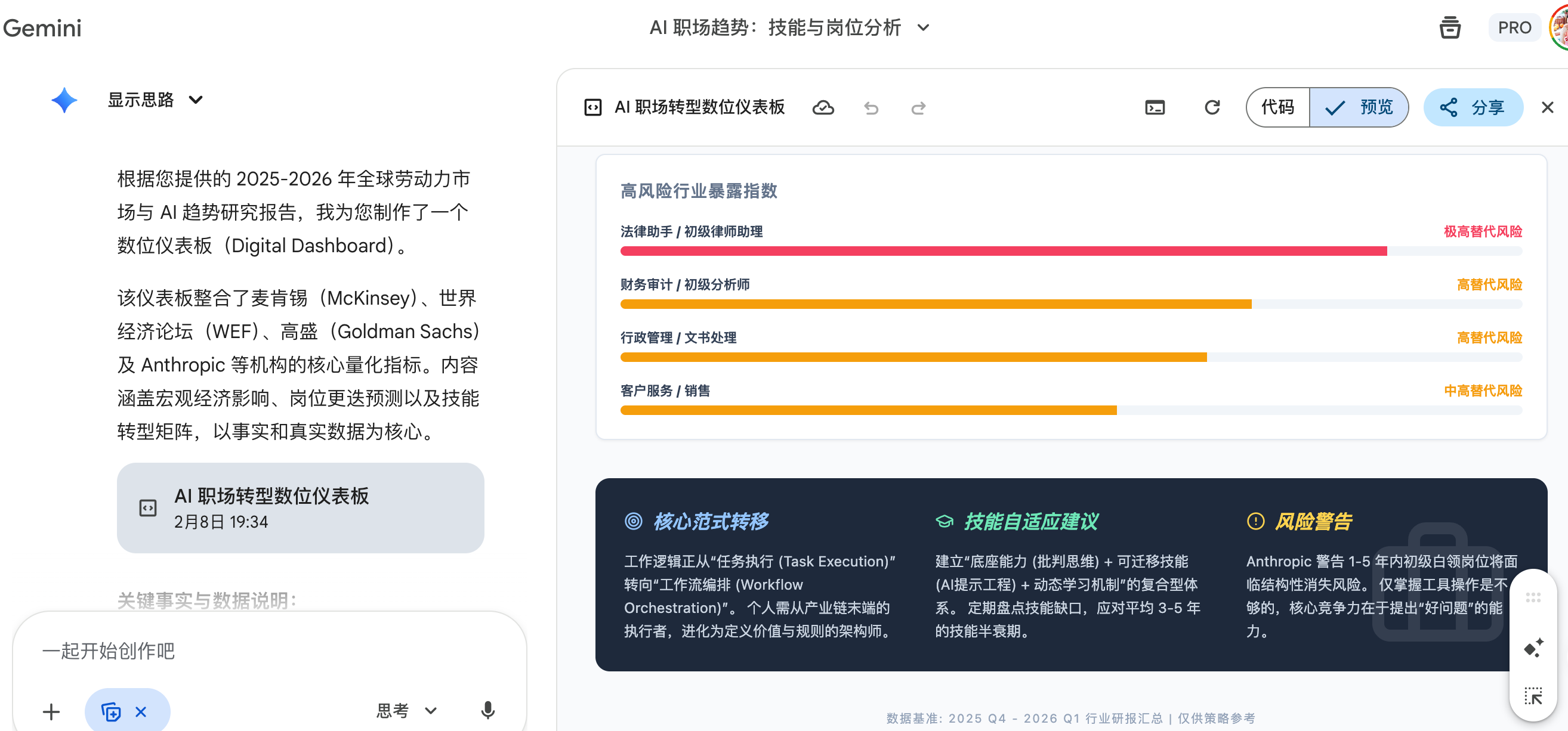Click the select-element cursor icon
The image size is (1568, 731).
click(x=1533, y=696)
